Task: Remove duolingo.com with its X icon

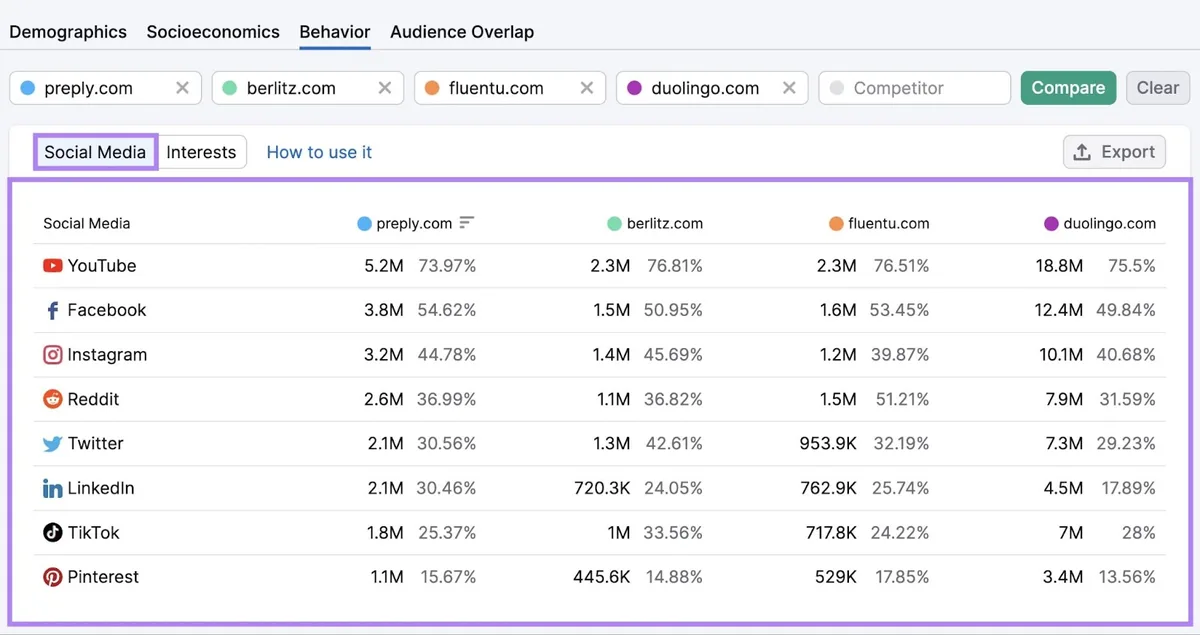Action: (x=789, y=88)
